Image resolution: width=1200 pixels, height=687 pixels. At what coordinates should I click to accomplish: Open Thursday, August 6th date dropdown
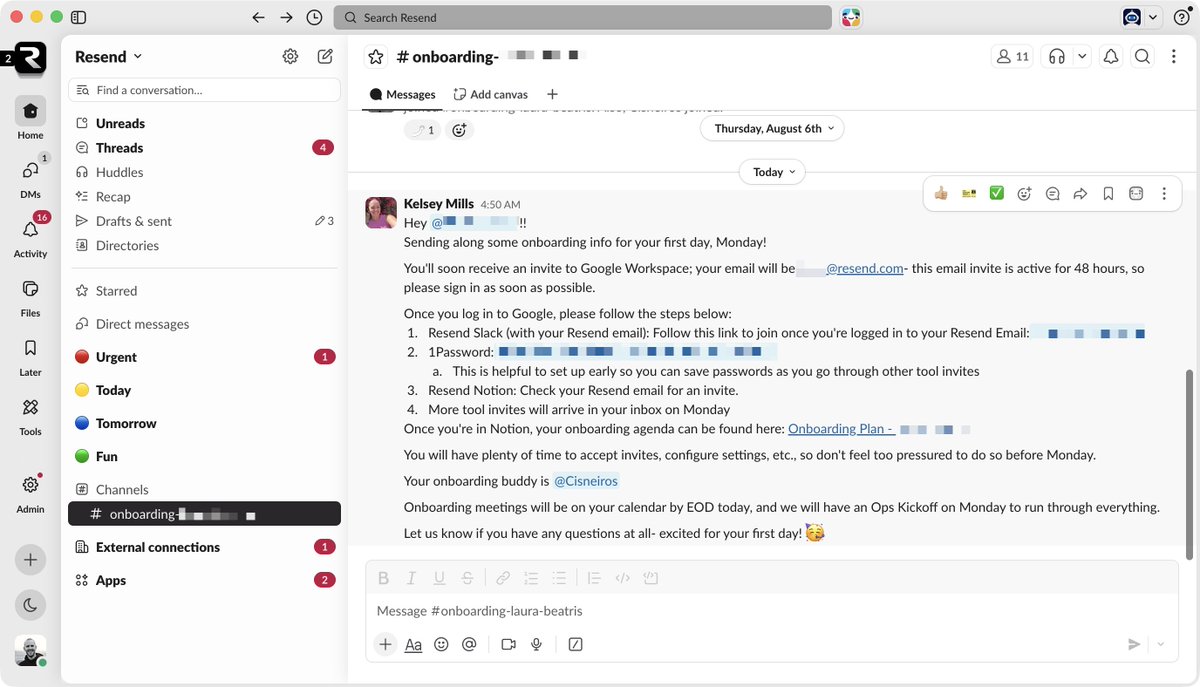[x=772, y=128]
